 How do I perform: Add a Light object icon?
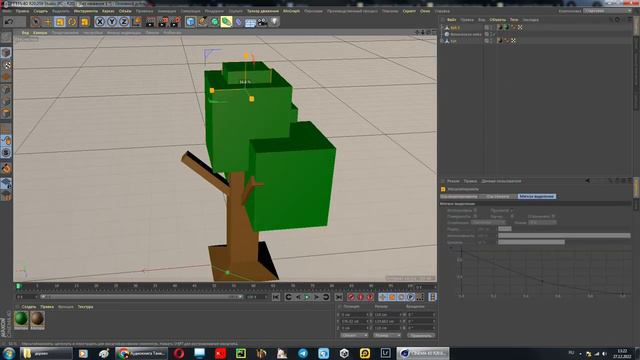(274, 22)
